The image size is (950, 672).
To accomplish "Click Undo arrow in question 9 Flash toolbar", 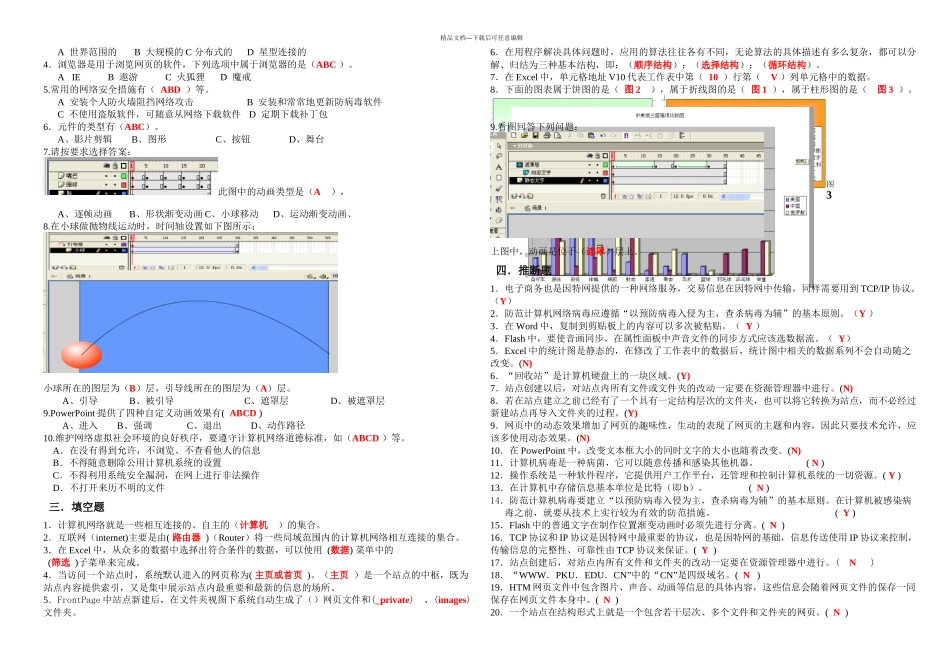I will [603, 136].
